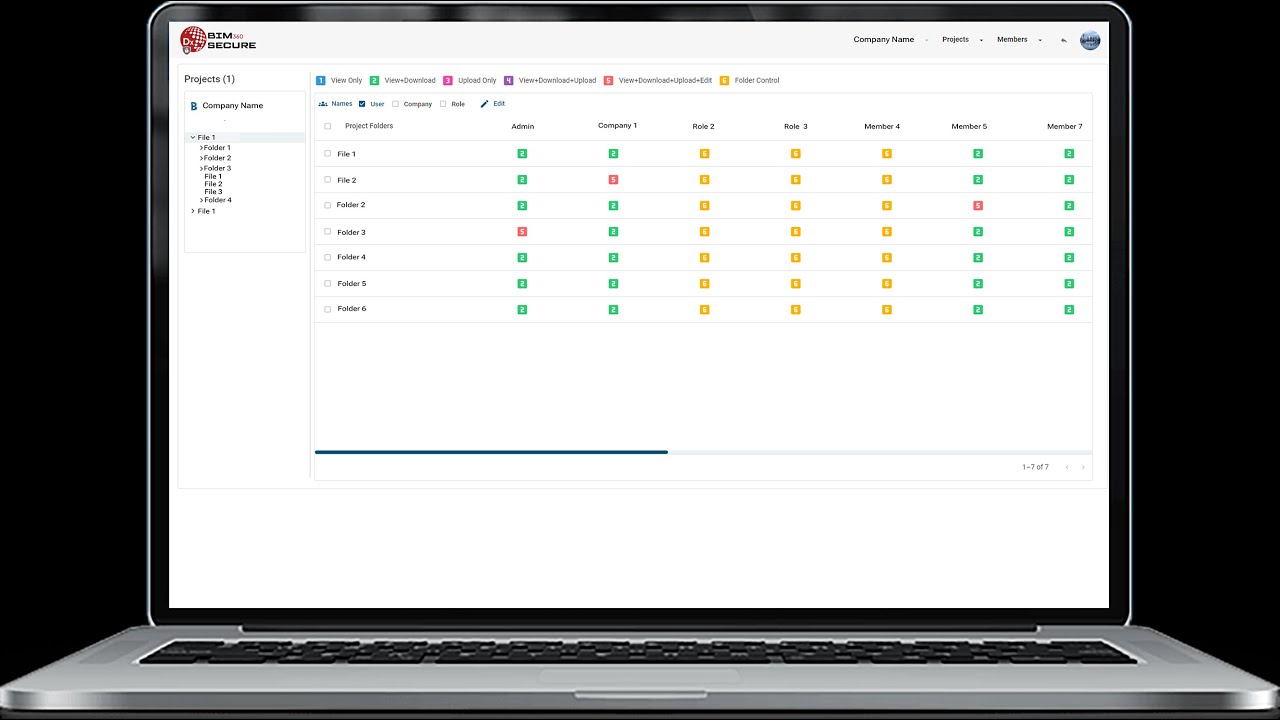The width and height of the screenshot is (1280, 720).
Task: Expand Folder 1 in the project tree
Action: click(202, 148)
